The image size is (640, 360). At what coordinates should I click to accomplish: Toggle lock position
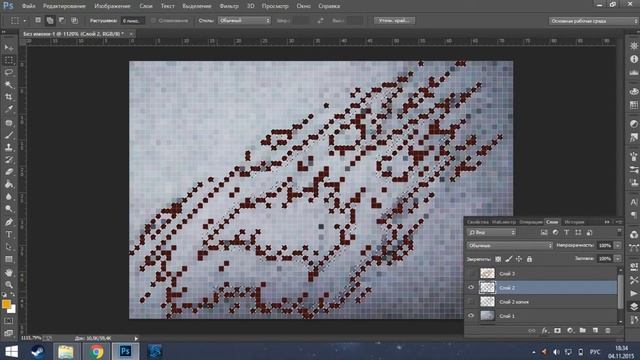(x=519, y=259)
